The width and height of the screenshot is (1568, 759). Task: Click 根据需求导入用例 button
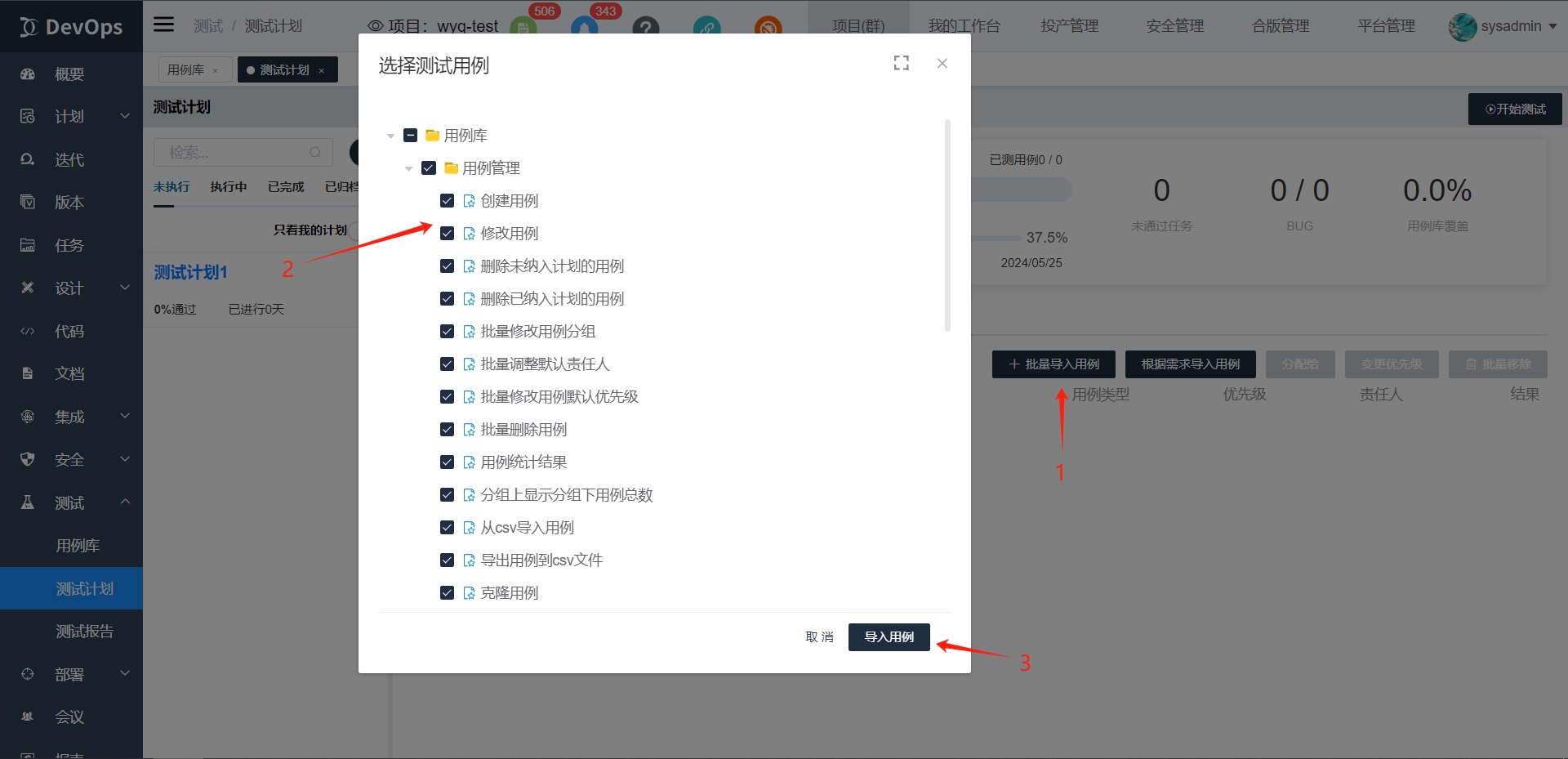pos(1190,364)
